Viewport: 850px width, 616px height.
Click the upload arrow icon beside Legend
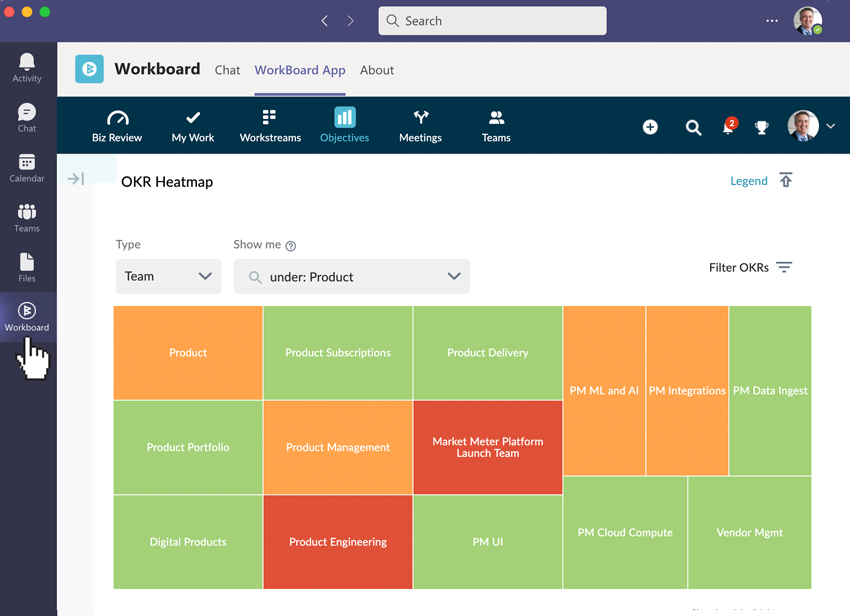tap(786, 180)
